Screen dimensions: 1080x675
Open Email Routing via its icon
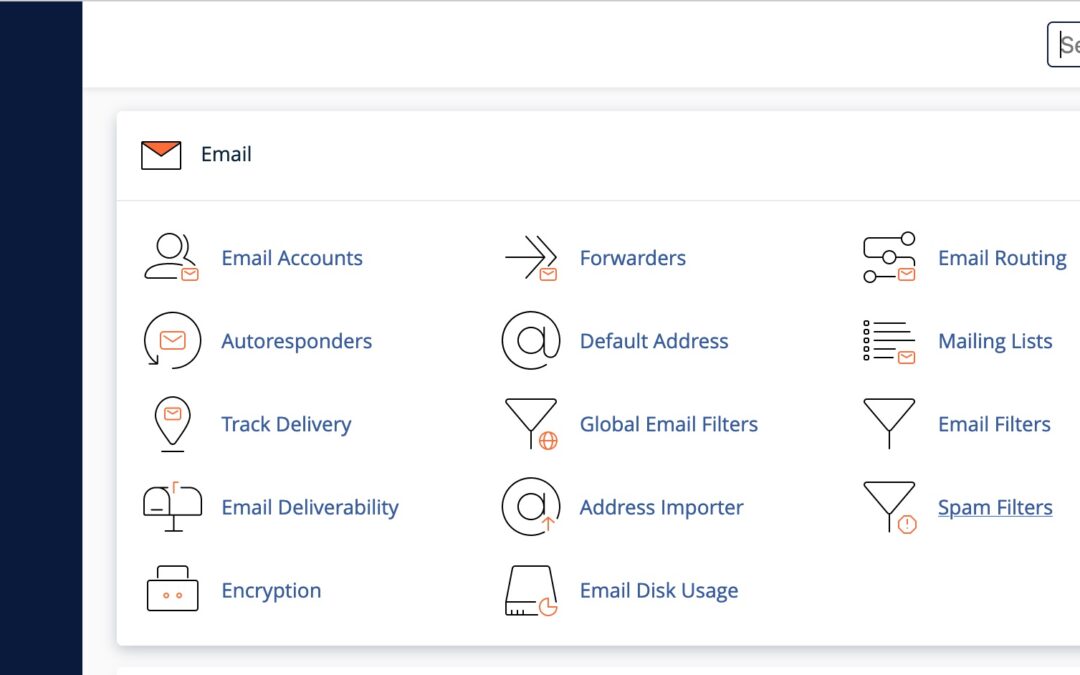(888, 257)
